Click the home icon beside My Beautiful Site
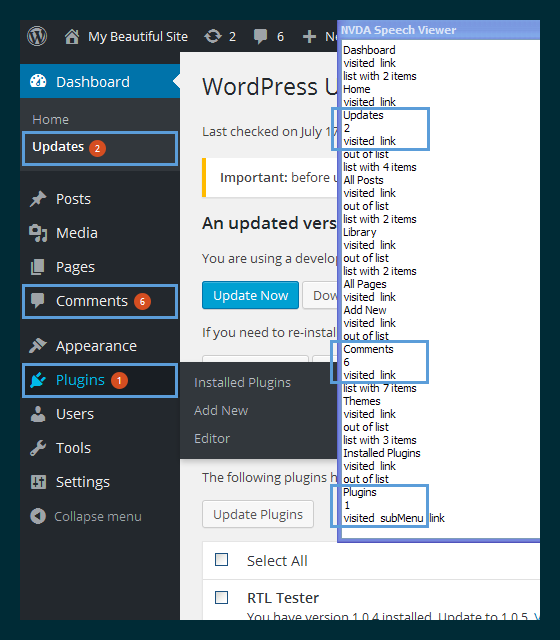The image size is (560, 640). tap(72, 36)
